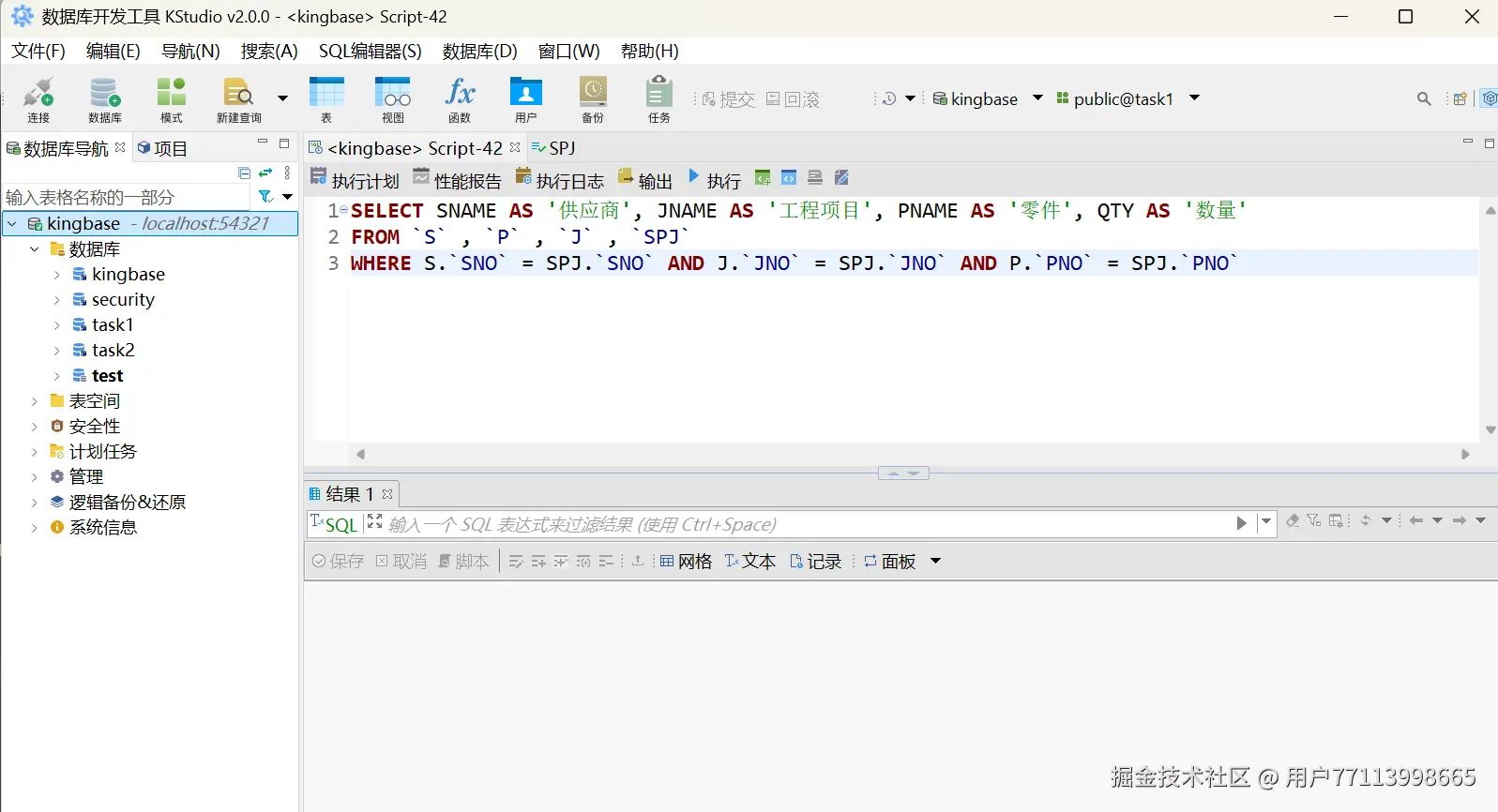Image resolution: width=1498 pixels, height=812 pixels.
Task: Open the 执行日志 execution log
Action: pos(560,179)
